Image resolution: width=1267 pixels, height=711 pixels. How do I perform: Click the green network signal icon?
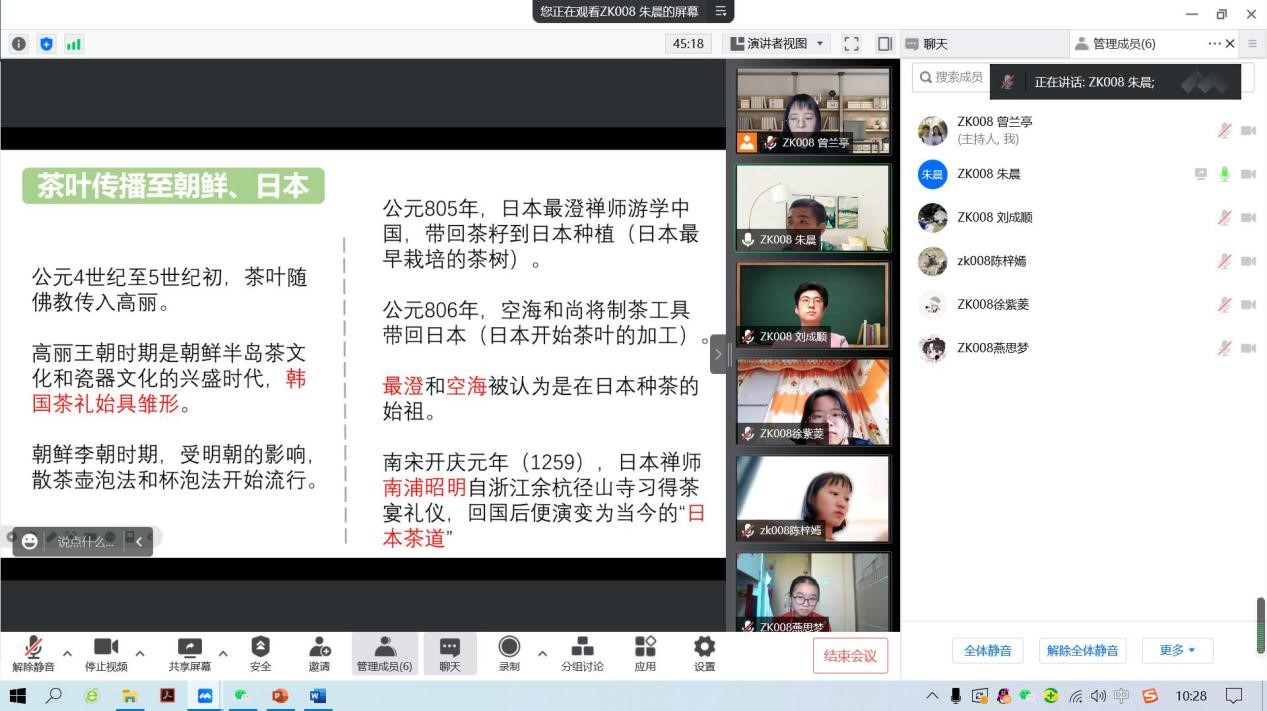73,44
